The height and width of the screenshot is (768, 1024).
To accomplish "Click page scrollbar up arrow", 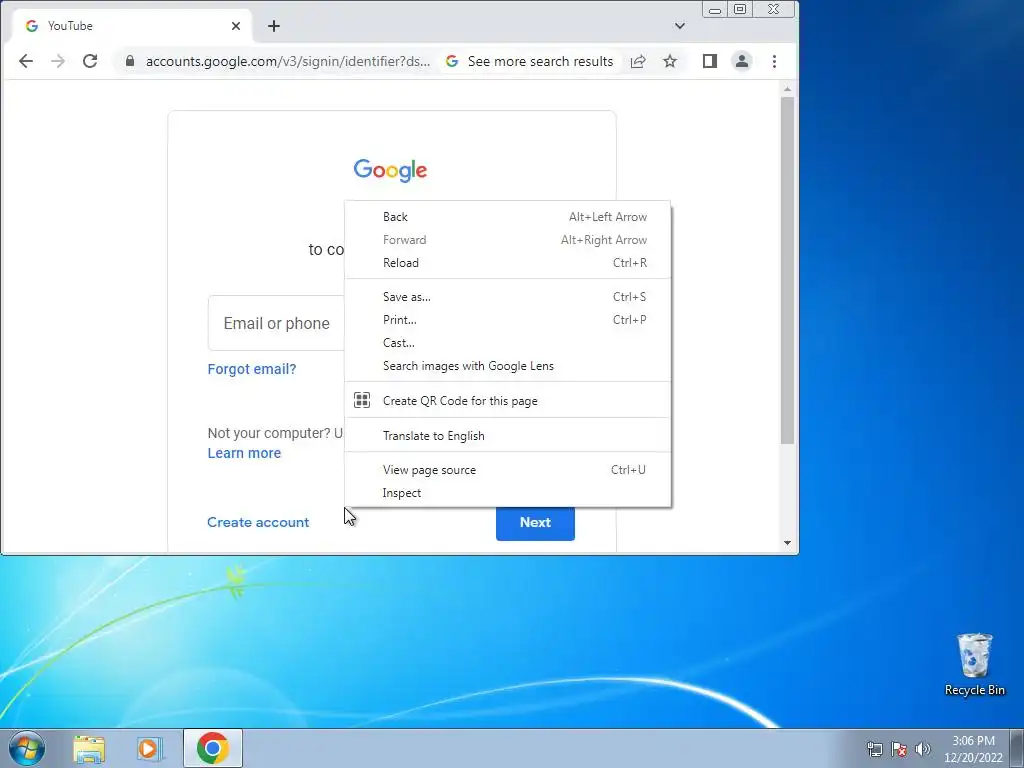I will coord(787,89).
